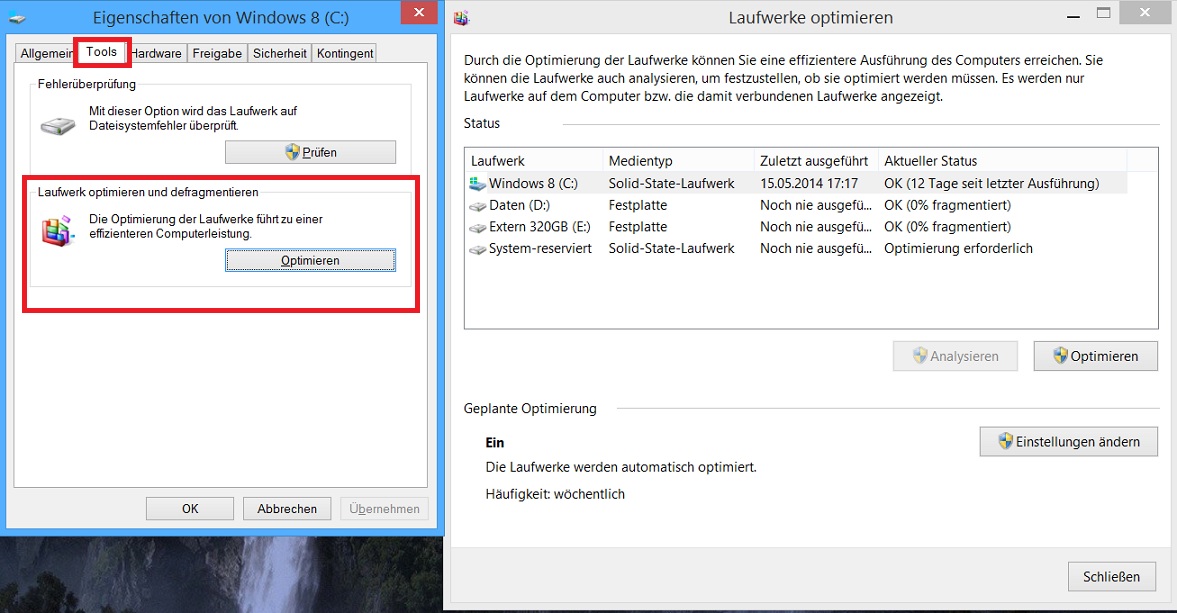Click the Schließen button

point(1111,577)
